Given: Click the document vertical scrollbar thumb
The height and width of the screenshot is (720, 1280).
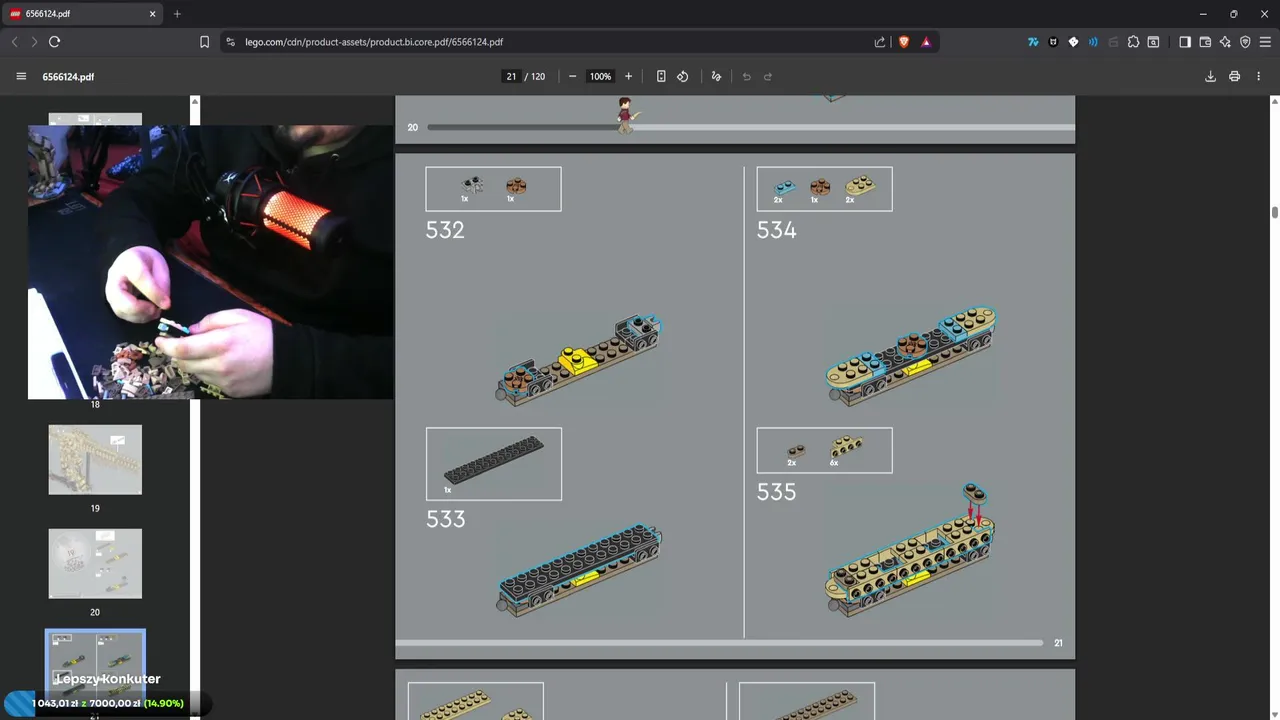Looking at the screenshot, I should click(x=1275, y=212).
